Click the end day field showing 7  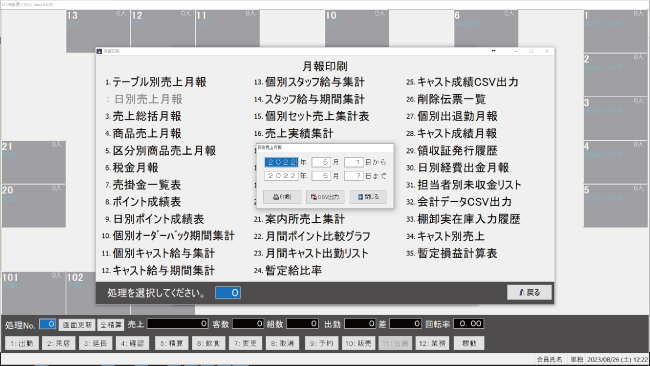point(354,176)
